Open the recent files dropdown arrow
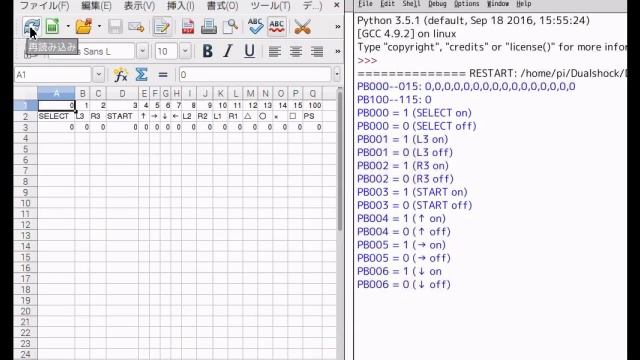The width and height of the screenshot is (640, 360). 99,27
